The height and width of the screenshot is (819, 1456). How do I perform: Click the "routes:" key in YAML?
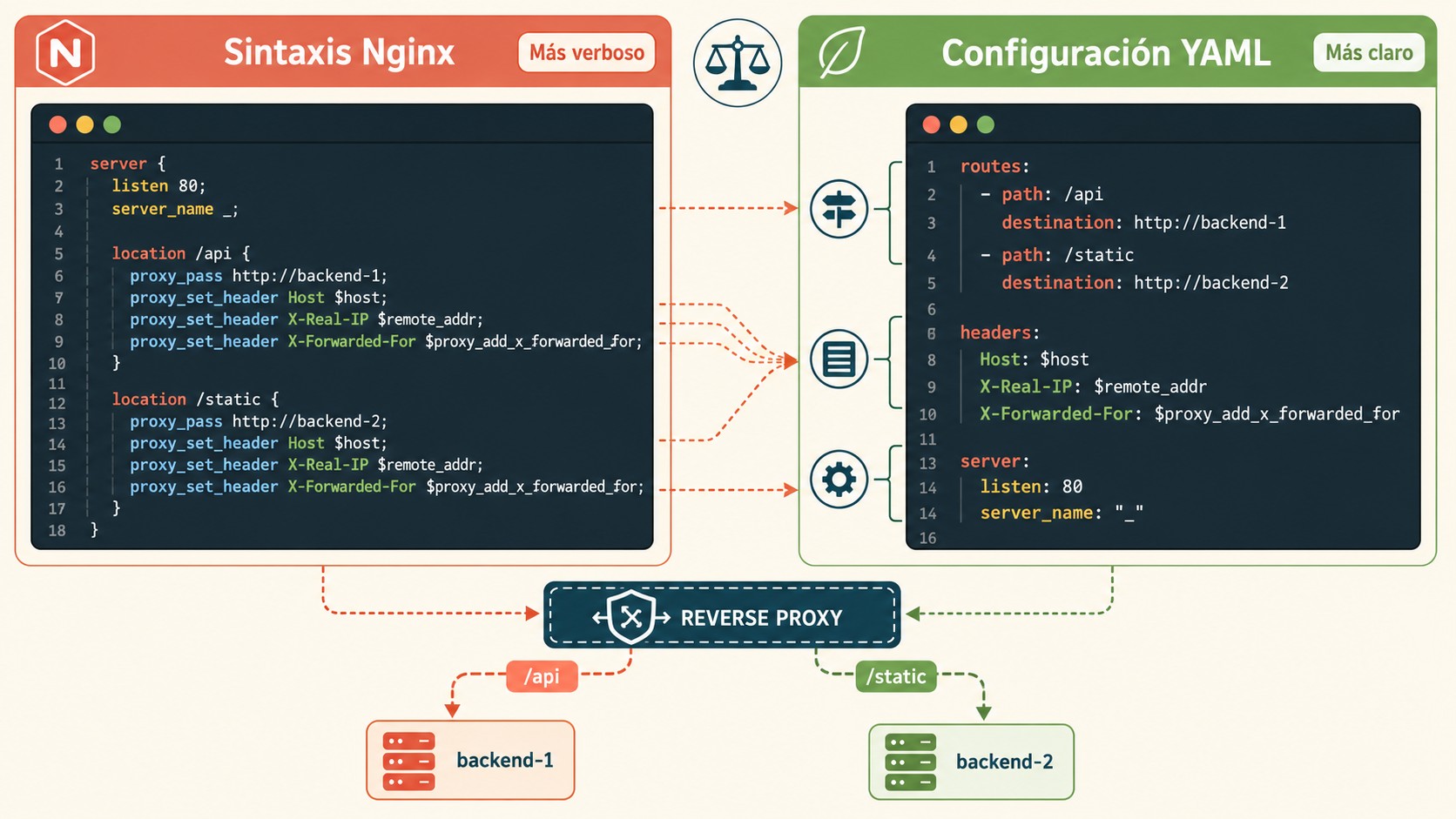point(995,166)
